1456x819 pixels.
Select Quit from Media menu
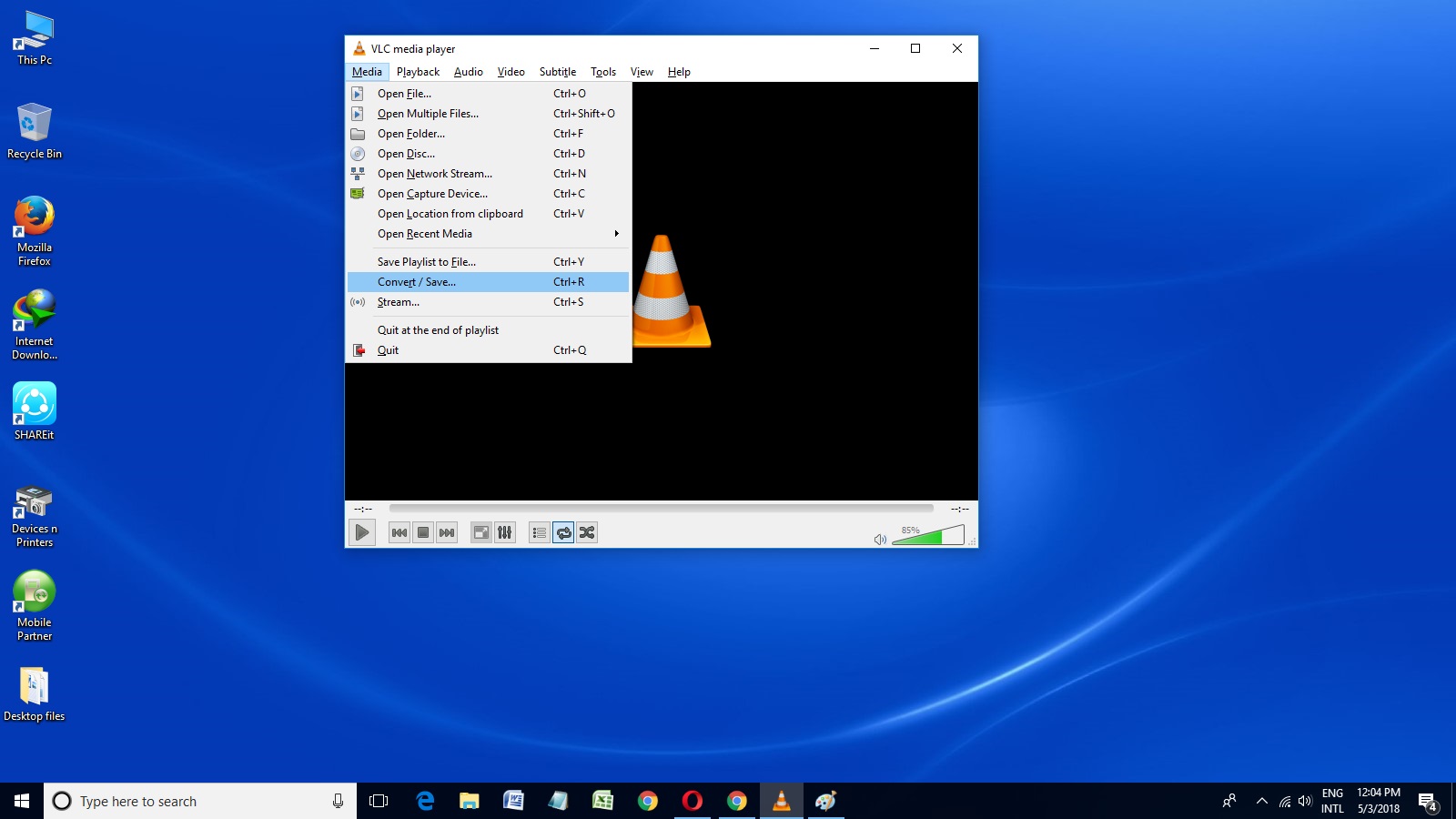coord(489,350)
